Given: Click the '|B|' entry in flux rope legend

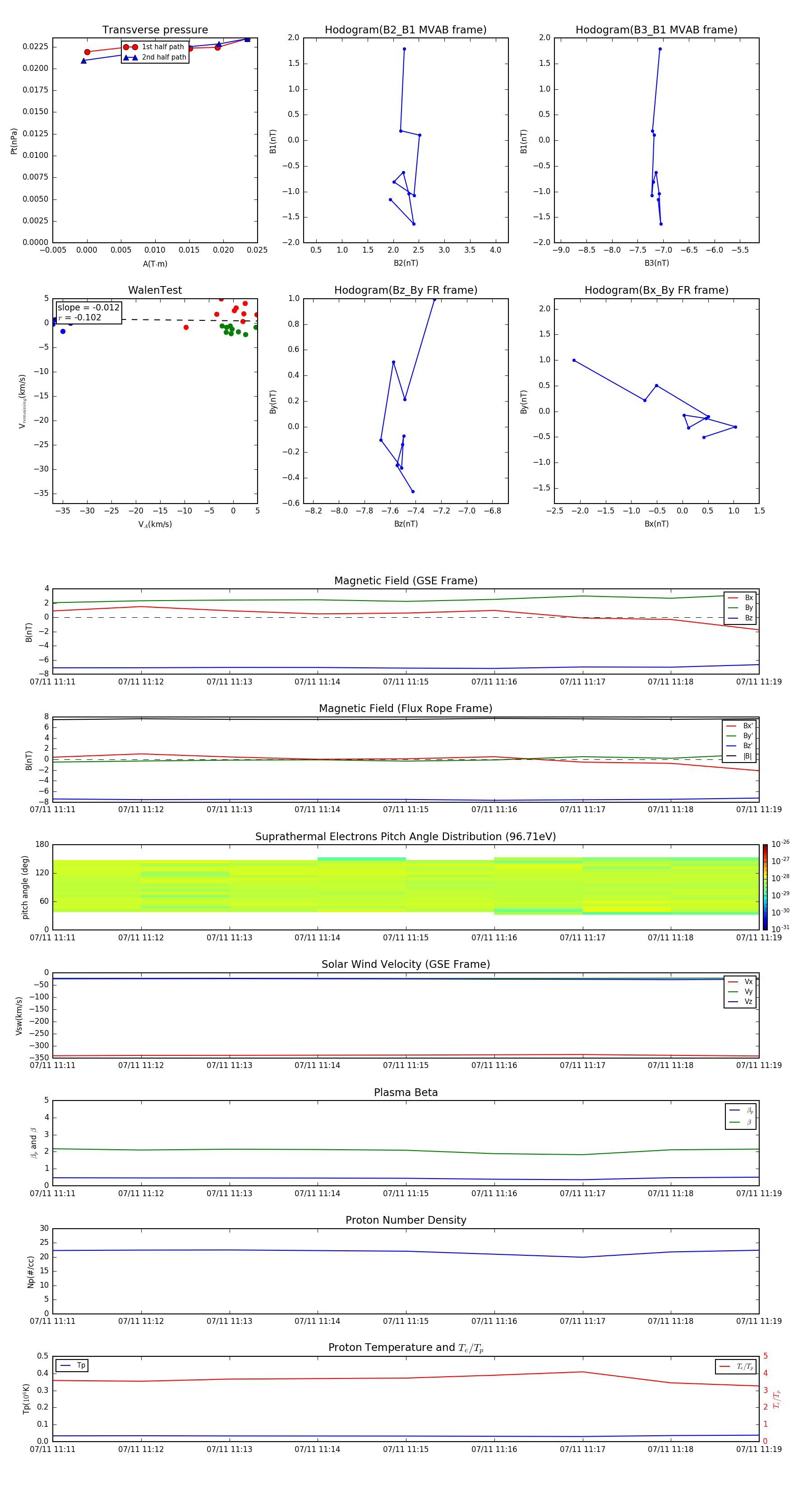Looking at the screenshot, I should coord(739,756).
